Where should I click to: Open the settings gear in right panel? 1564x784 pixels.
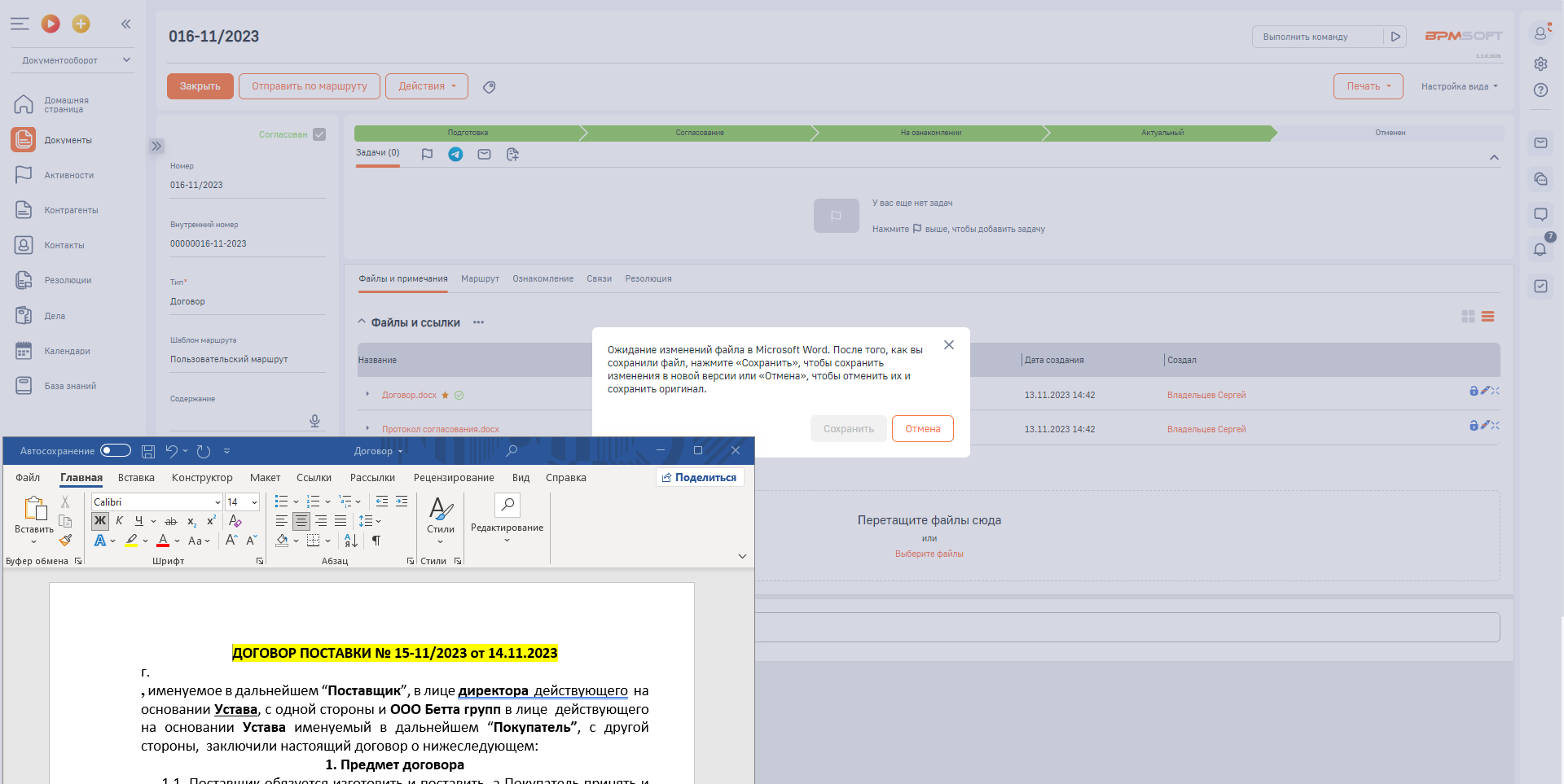pos(1540,64)
